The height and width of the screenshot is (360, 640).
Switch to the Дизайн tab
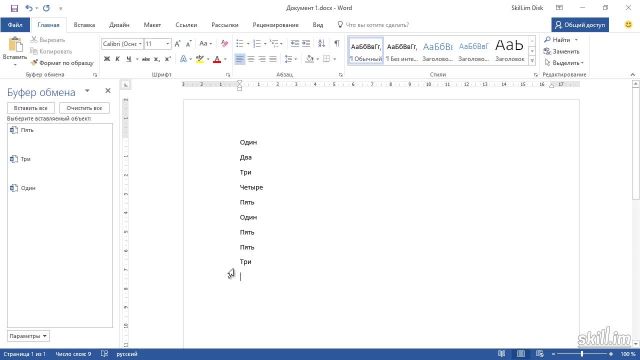[119, 25]
